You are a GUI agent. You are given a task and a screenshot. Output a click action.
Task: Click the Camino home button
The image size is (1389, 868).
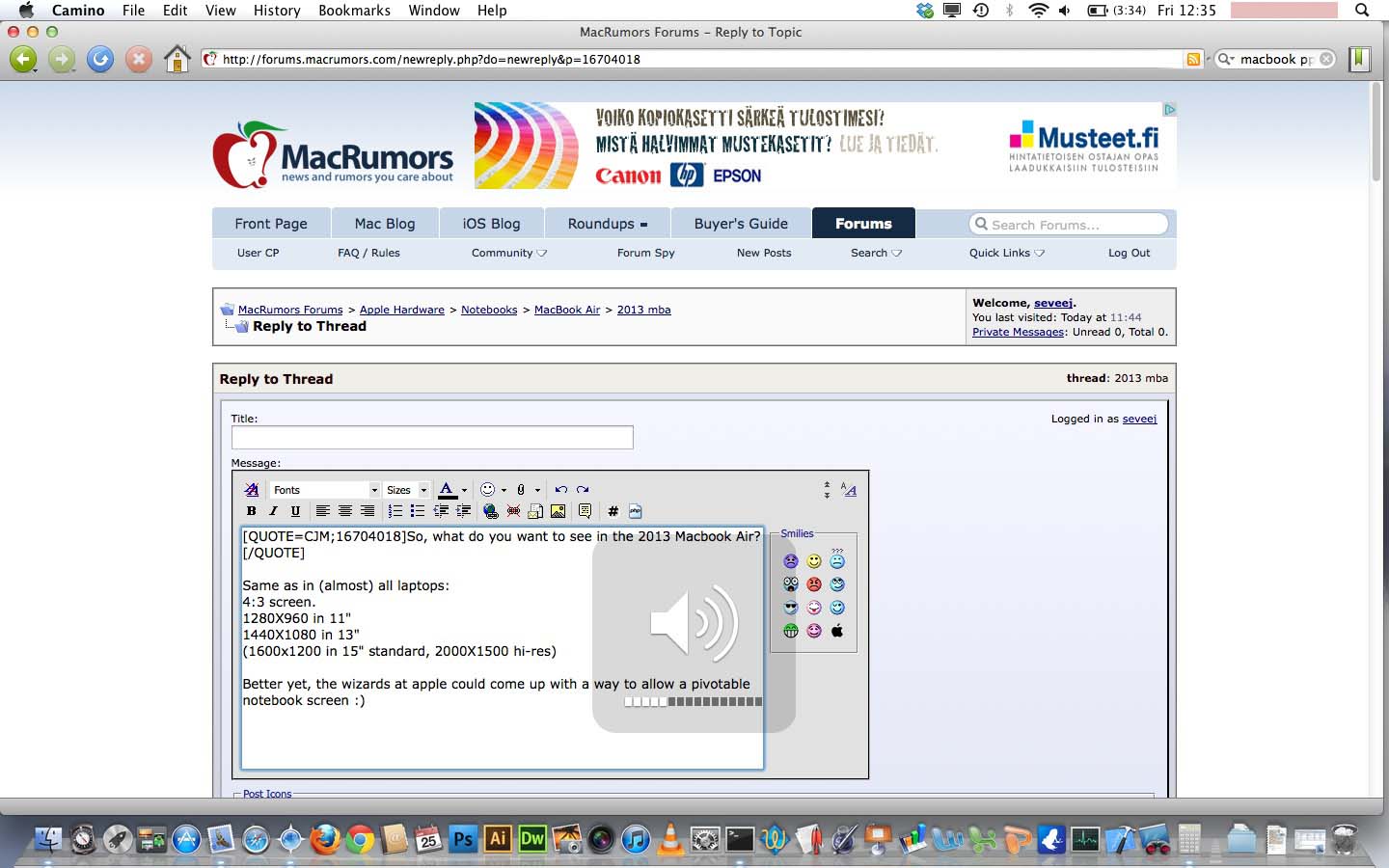pos(177,60)
